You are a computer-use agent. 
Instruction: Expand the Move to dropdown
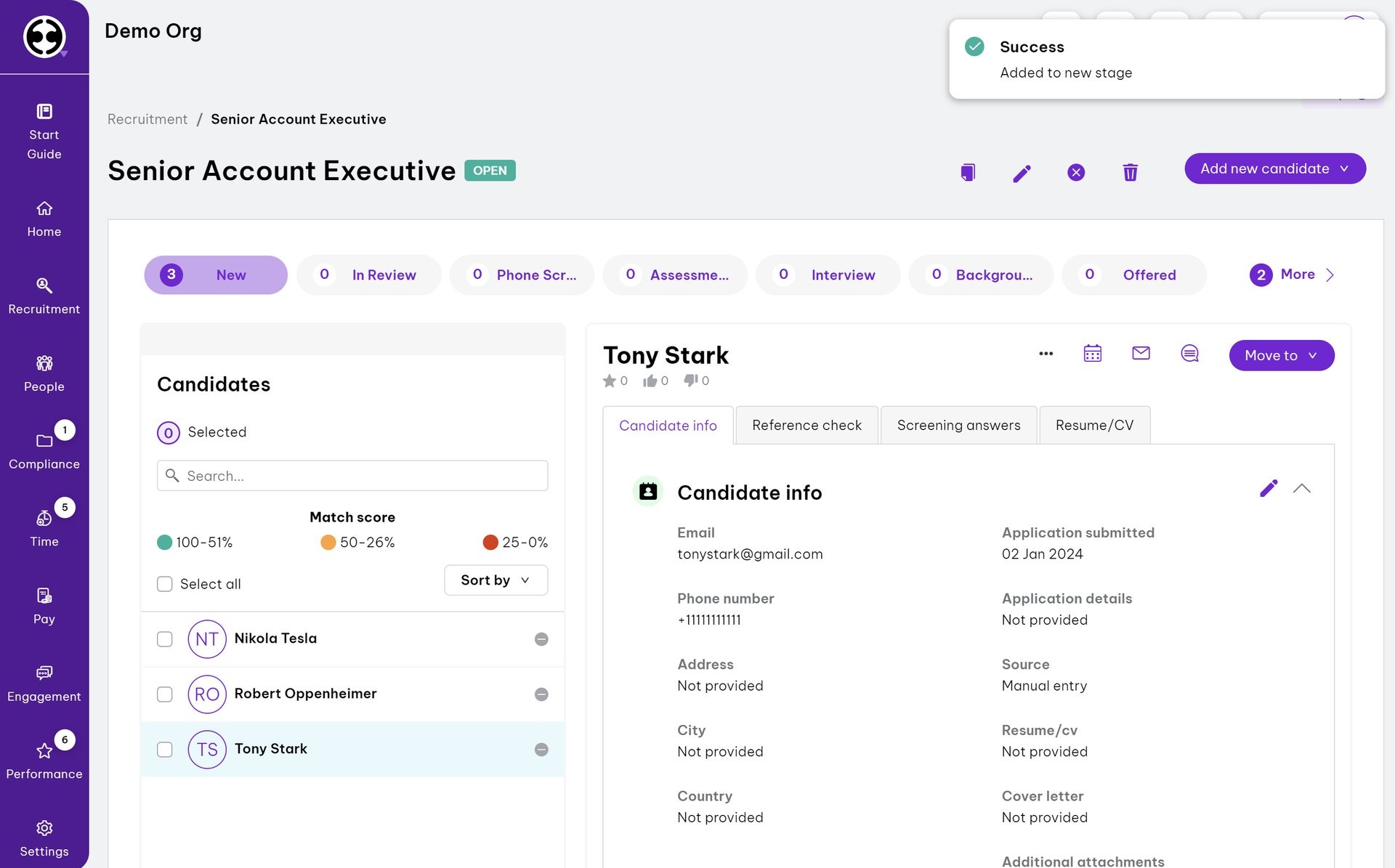(x=1281, y=355)
